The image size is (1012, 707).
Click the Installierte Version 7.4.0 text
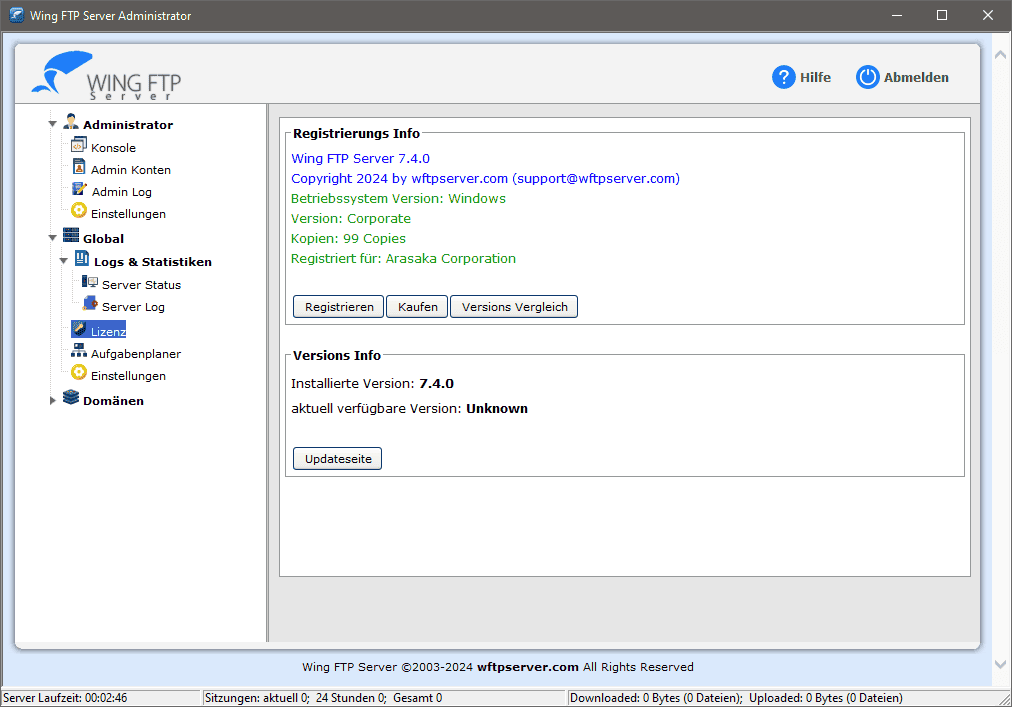tap(372, 384)
